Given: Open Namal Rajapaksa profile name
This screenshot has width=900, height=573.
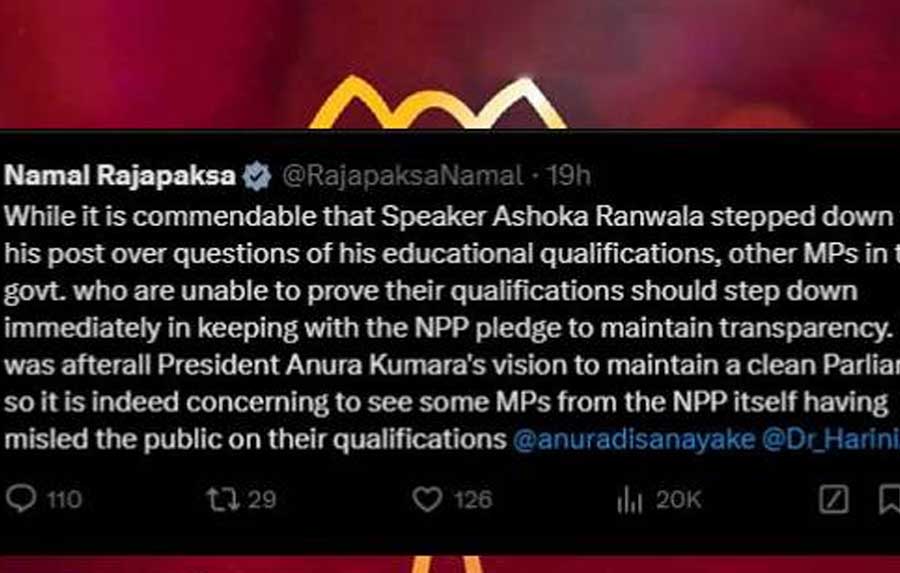Looking at the screenshot, I should [120, 175].
